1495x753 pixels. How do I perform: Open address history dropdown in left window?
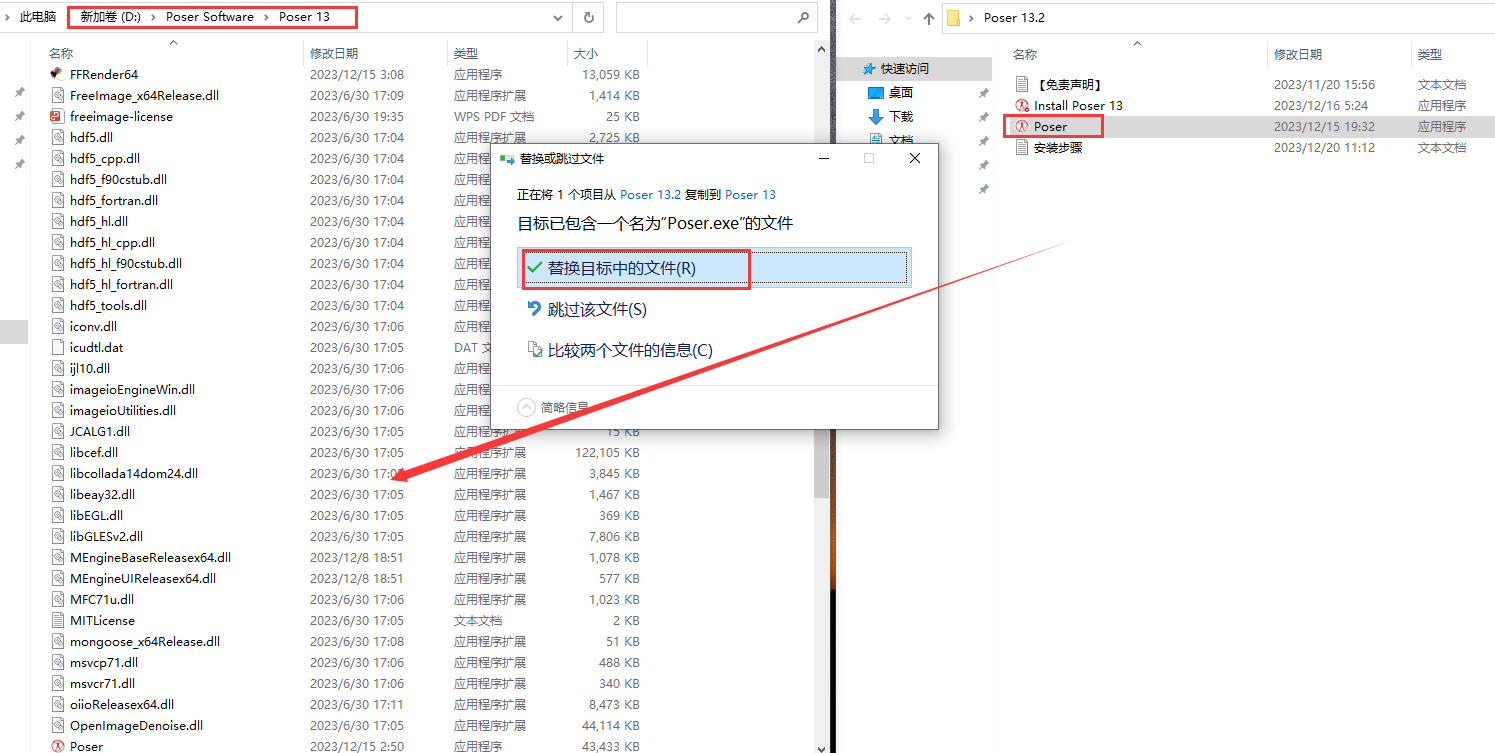coord(558,18)
